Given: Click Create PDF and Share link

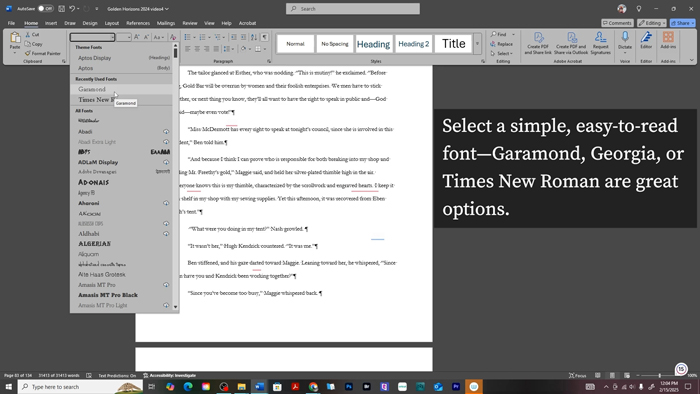Looking at the screenshot, I should pyautogui.click(x=538, y=43).
